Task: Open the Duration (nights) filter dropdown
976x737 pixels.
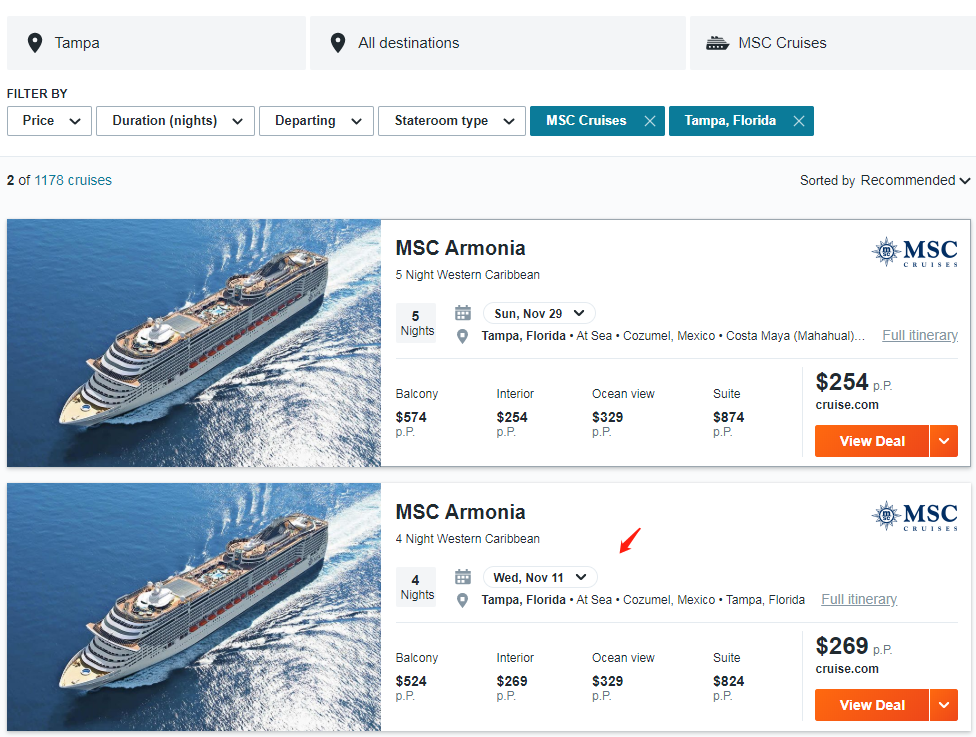Action: tap(176, 121)
